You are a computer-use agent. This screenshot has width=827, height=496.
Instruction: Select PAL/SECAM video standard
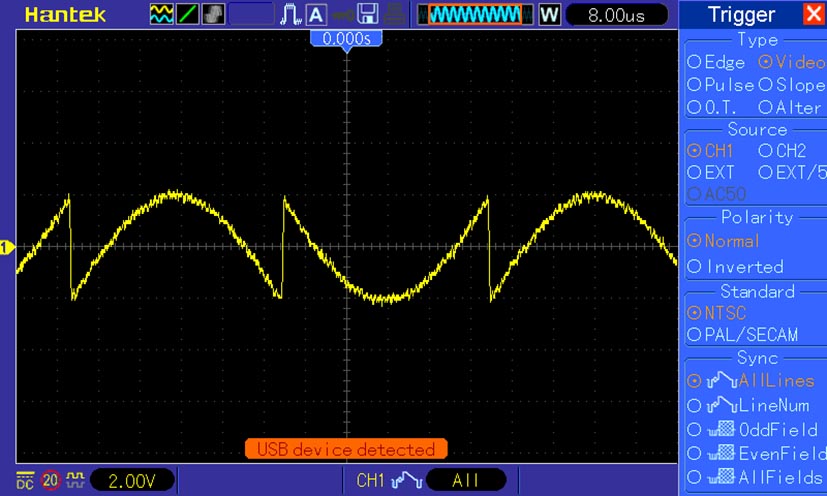pyautogui.click(x=694, y=334)
